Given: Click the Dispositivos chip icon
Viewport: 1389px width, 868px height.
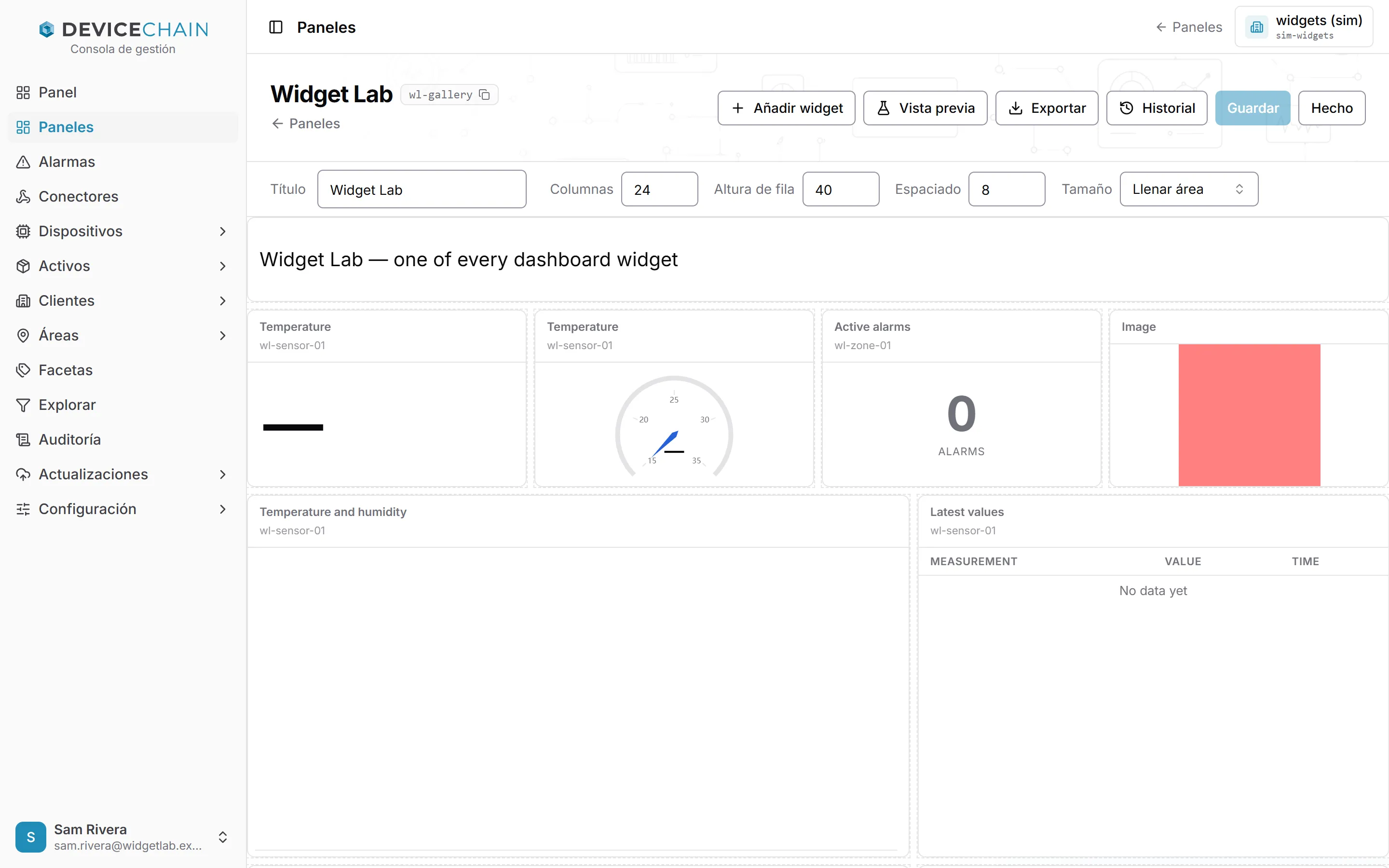Looking at the screenshot, I should (23, 231).
